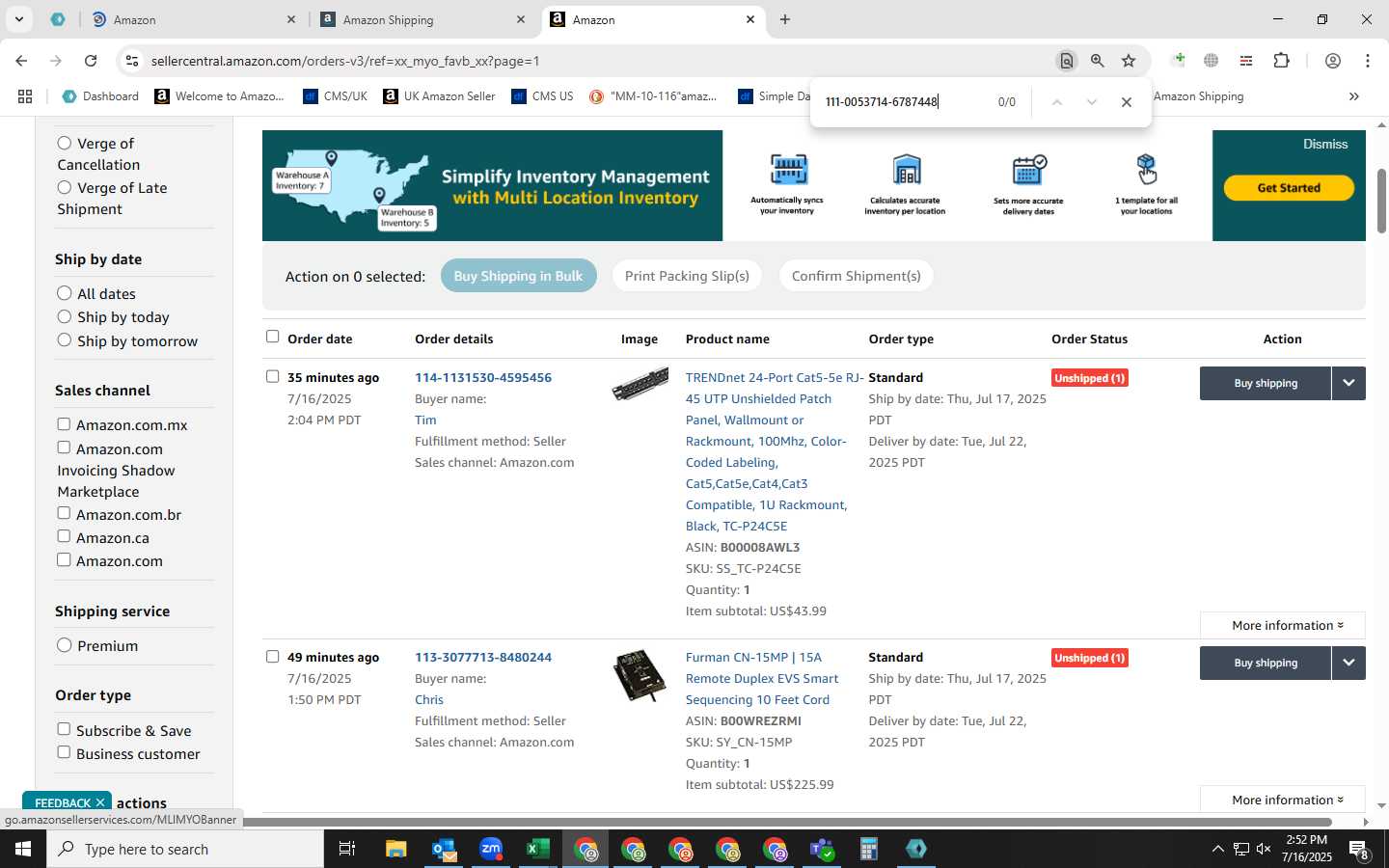1389x868 pixels.
Task: Open Chrome three-dot menu
Action: [1367, 61]
